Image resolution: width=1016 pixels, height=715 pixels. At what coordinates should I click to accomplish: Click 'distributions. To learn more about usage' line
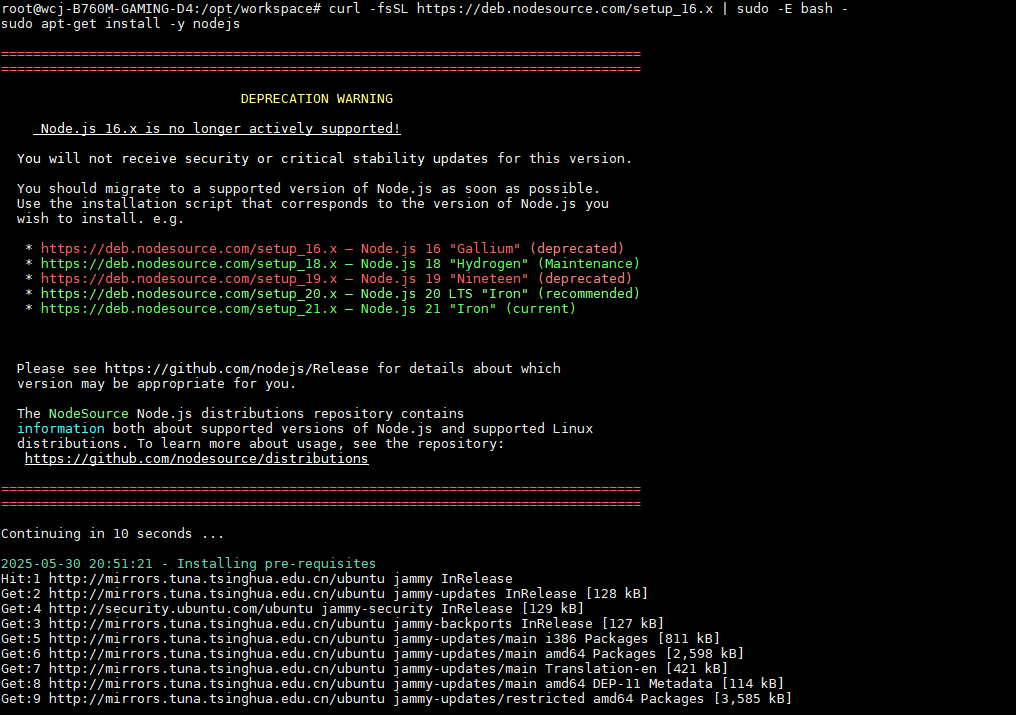260,444
